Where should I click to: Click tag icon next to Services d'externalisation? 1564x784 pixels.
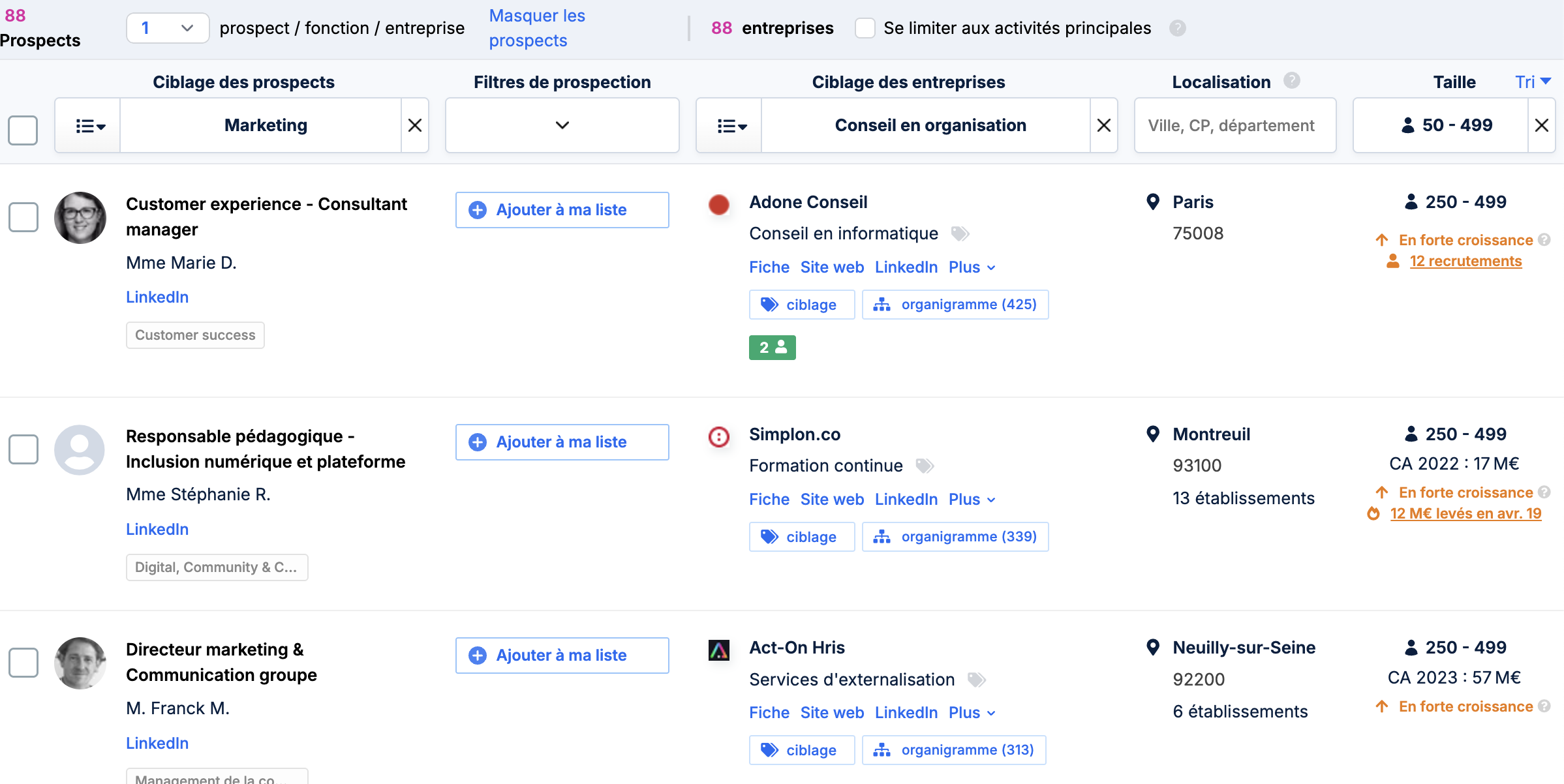pyautogui.click(x=976, y=680)
